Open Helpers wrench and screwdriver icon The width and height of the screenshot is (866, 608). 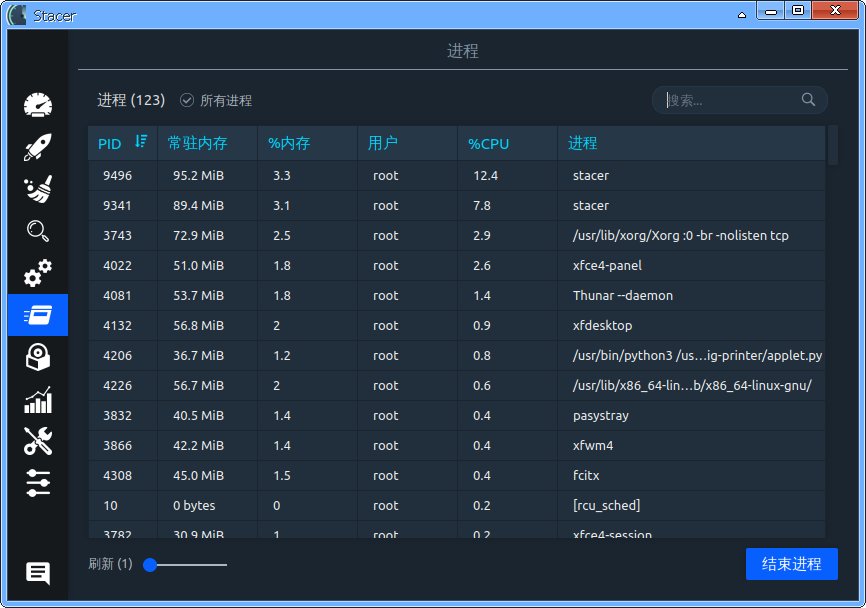point(38,441)
